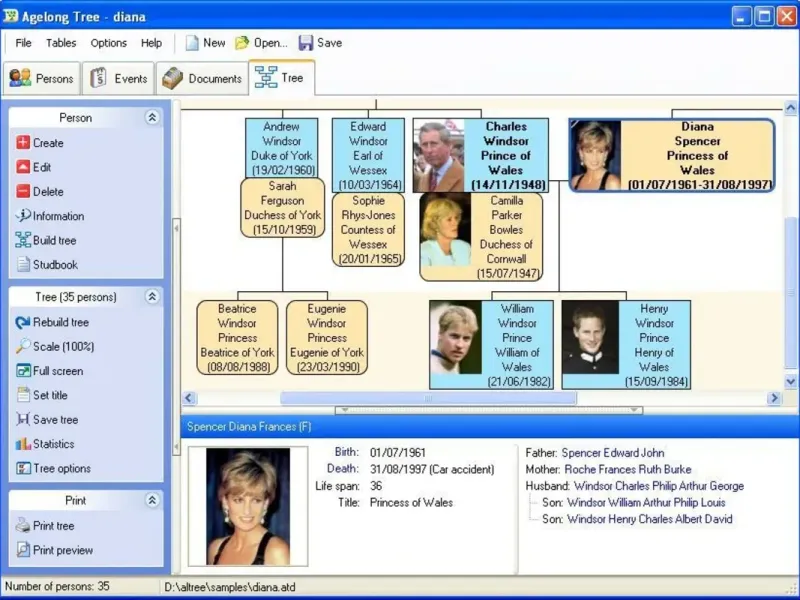Click the status bar path D:\altree\samples\diana.atd
This screenshot has width=800, height=600.
click(x=230, y=587)
